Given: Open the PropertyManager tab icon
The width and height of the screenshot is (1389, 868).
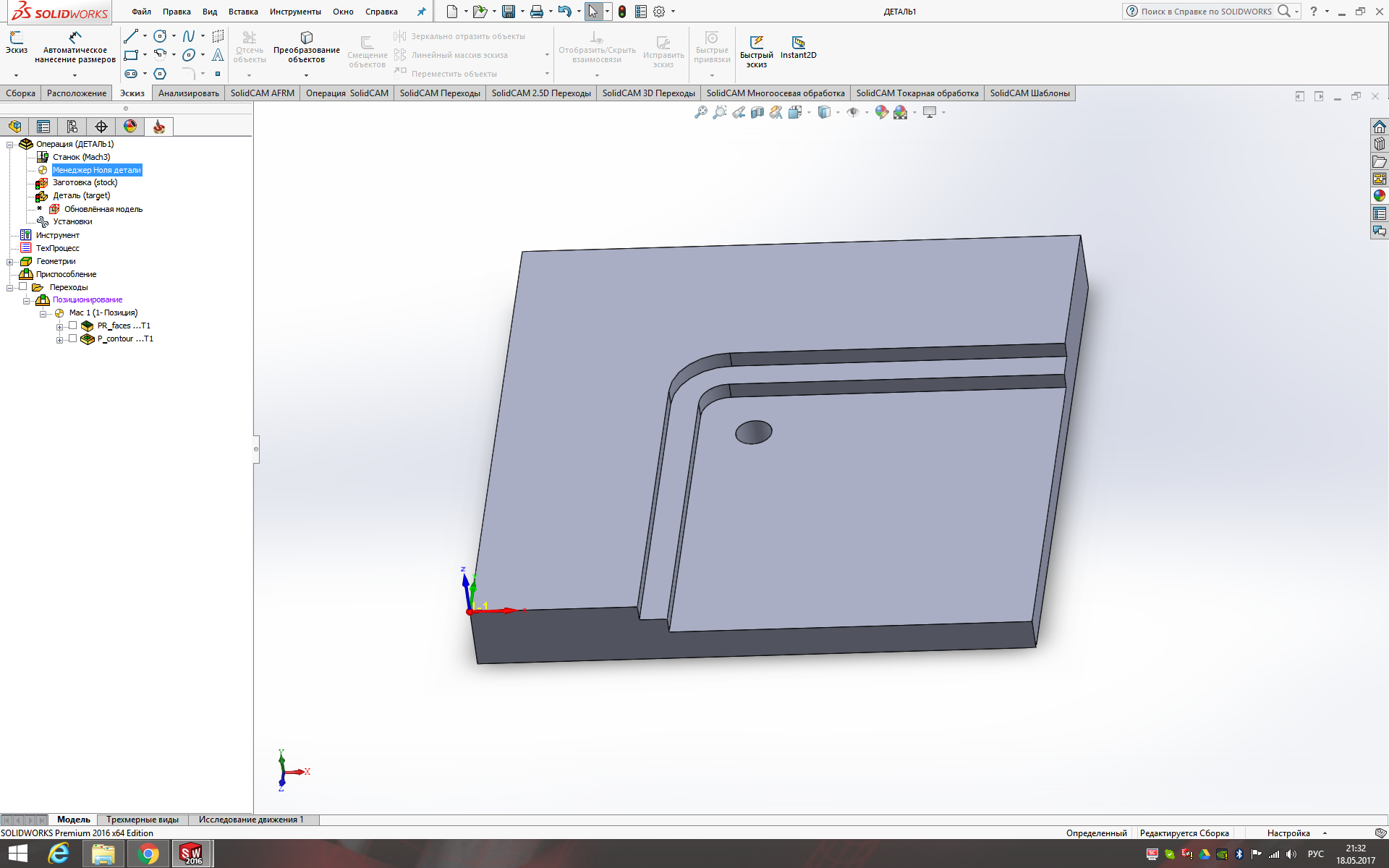Looking at the screenshot, I should (x=43, y=127).
